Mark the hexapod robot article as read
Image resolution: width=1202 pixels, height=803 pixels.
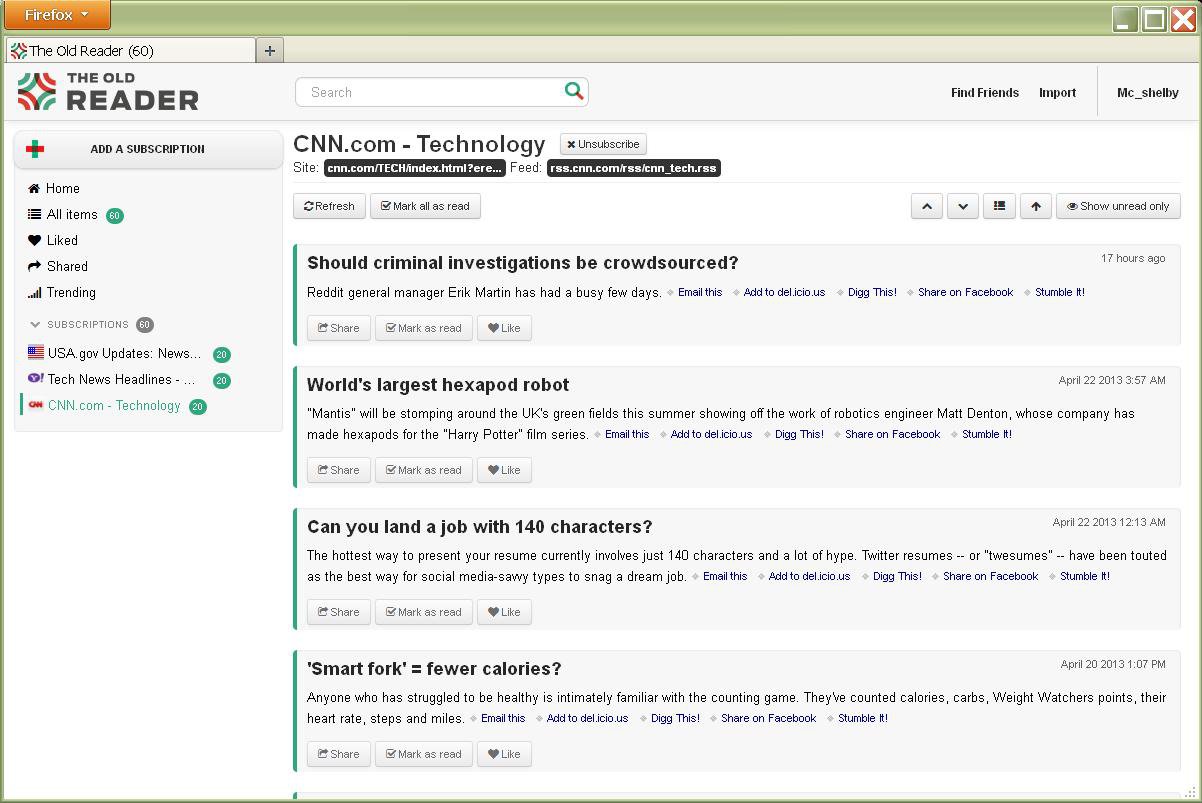tap(423, 470)
